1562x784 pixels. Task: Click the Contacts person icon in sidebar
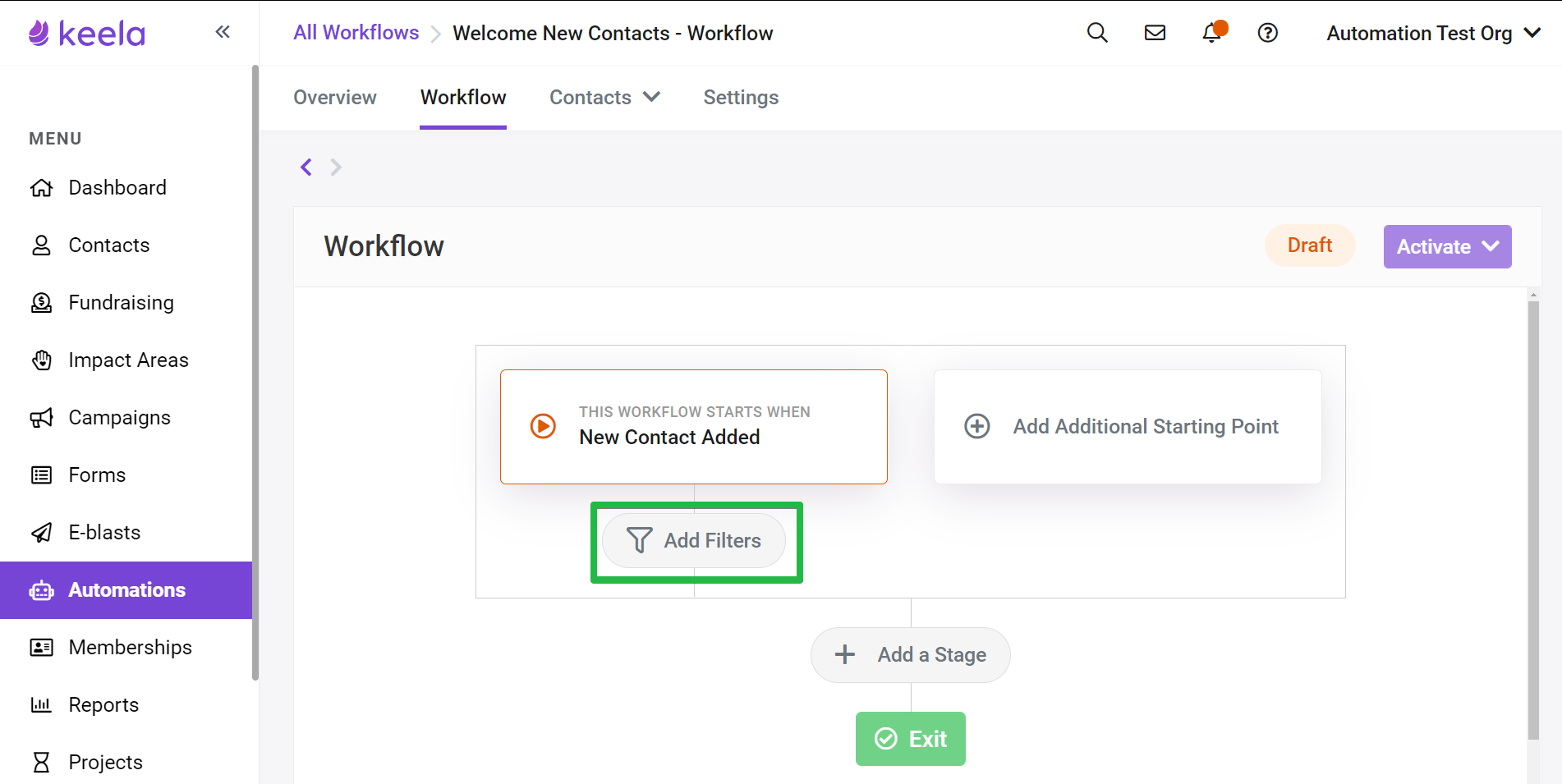pos(42,245)
